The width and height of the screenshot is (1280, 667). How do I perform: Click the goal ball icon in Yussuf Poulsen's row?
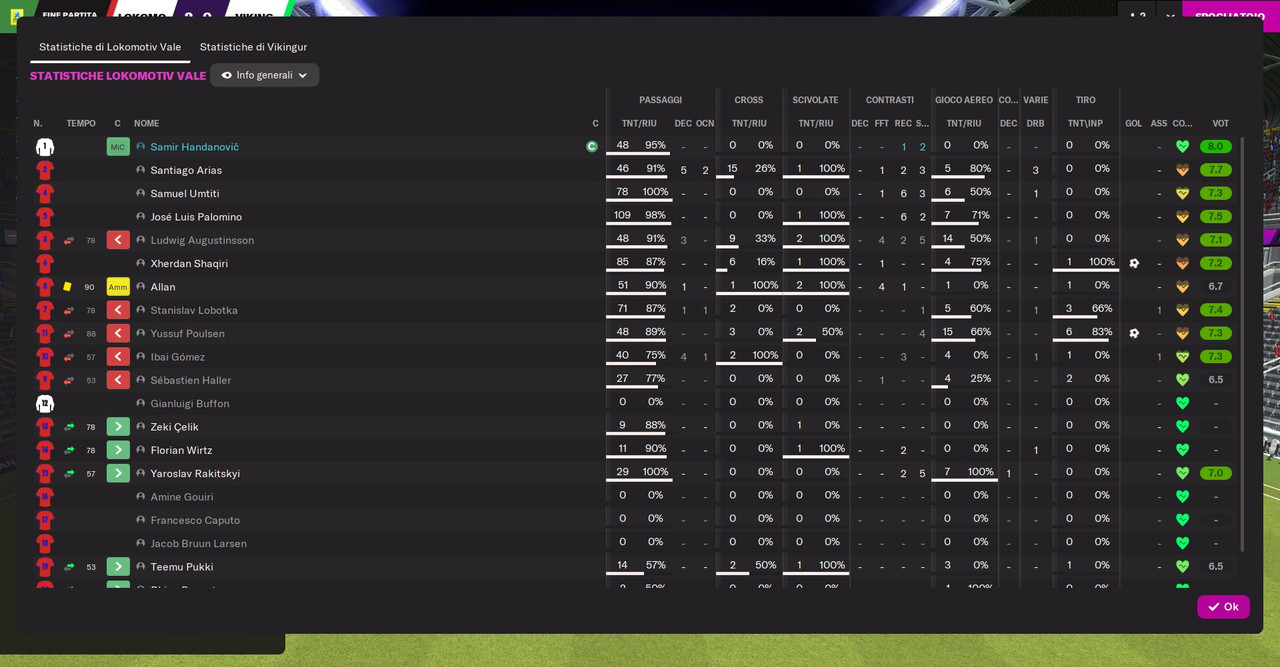click(1134, 334)
